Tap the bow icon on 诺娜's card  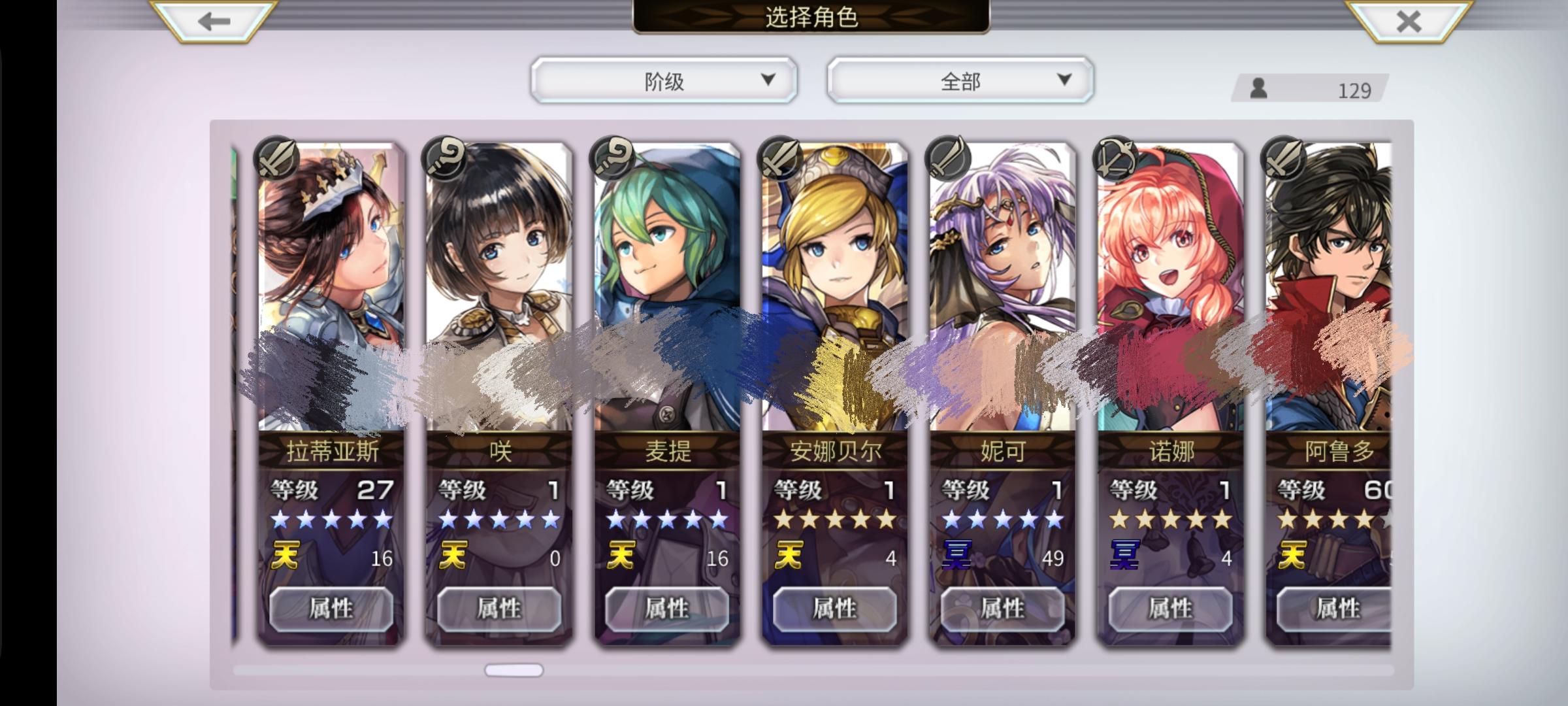point(1116,158)
